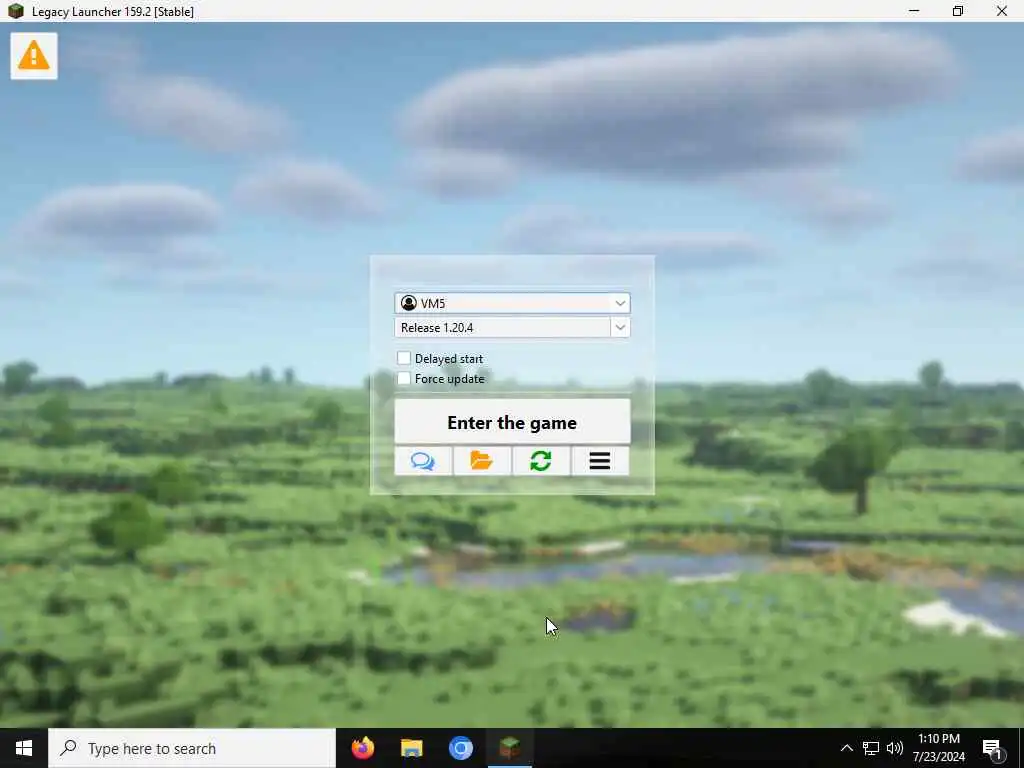
Task: Click the Legacy Launcher title bar icon
Action: (15, 11)
